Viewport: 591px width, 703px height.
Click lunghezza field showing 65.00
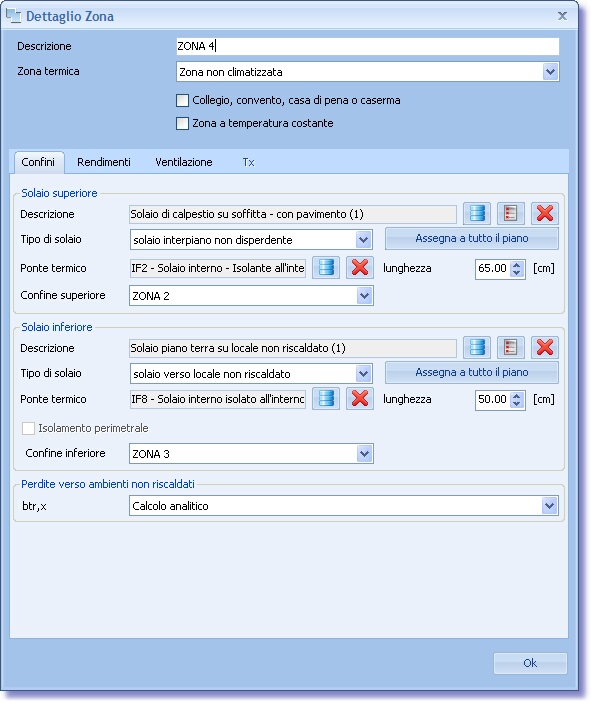click(x=493, y=268)
